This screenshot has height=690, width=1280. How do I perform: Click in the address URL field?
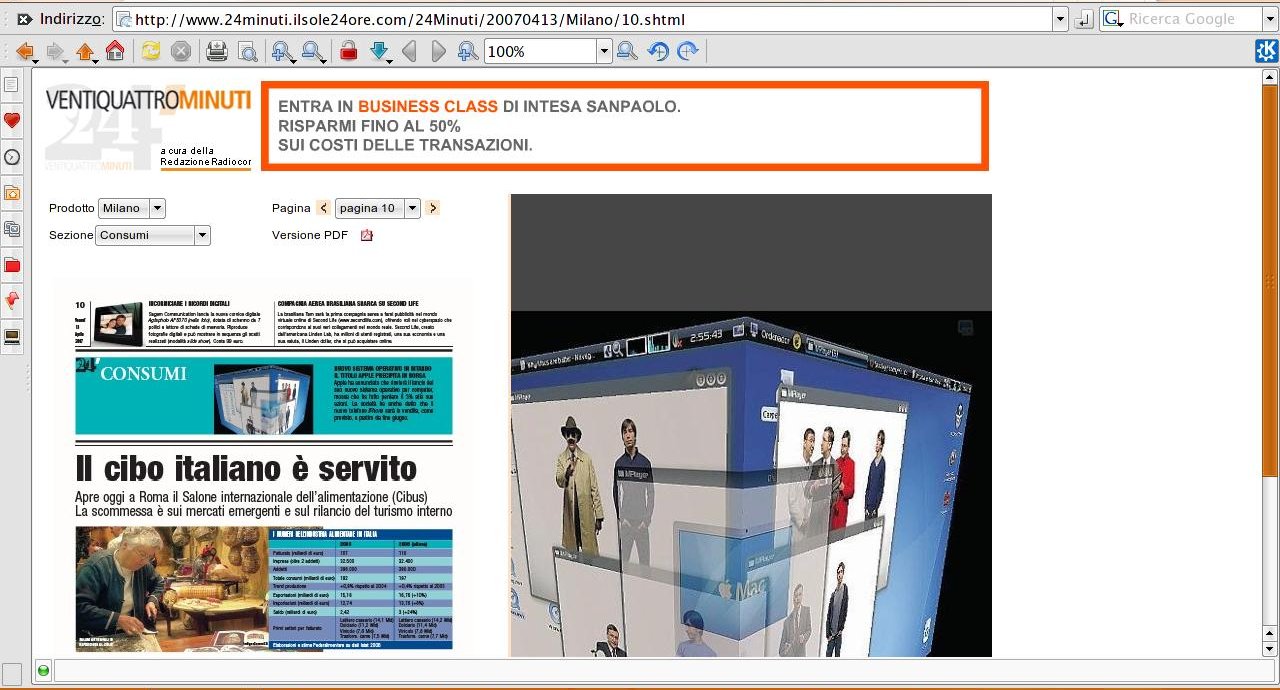click(x=584, y=19)
